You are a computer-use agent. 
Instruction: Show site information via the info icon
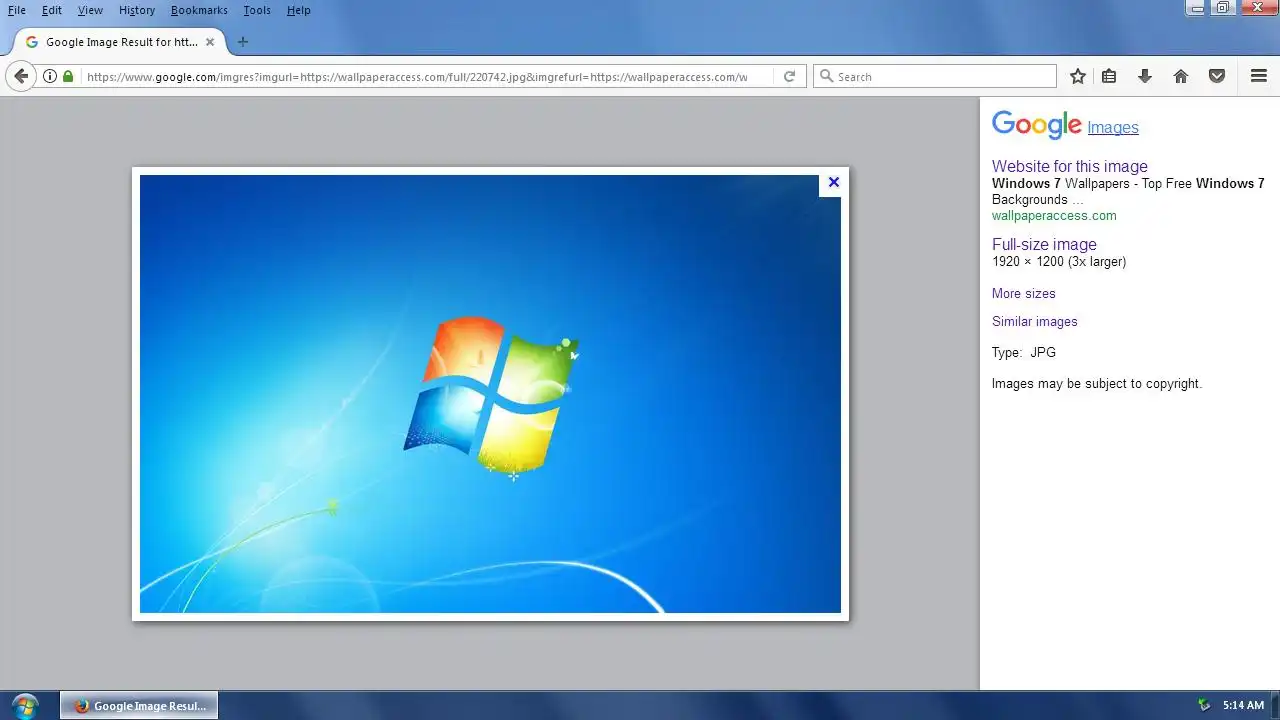(50, 76)
